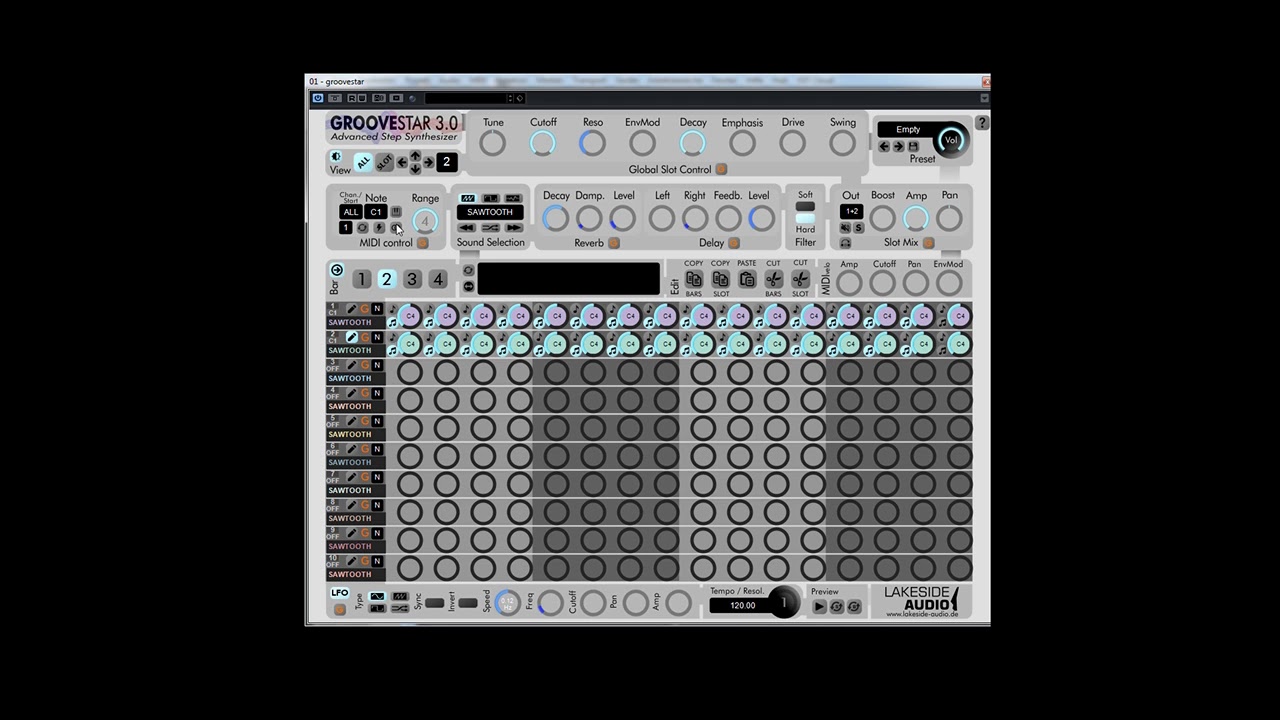Toggle the Soft filter switch
The width and height of the screenshot is (1280, 720).
pos(805,206)
